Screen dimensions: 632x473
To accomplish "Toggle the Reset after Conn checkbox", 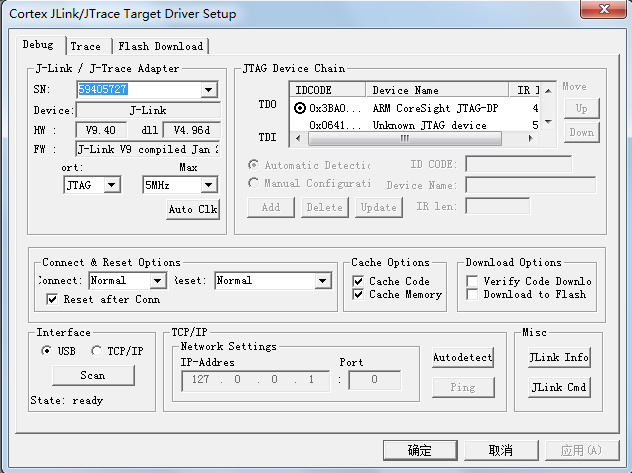I will pyautogui.click(x=52, y=299).
